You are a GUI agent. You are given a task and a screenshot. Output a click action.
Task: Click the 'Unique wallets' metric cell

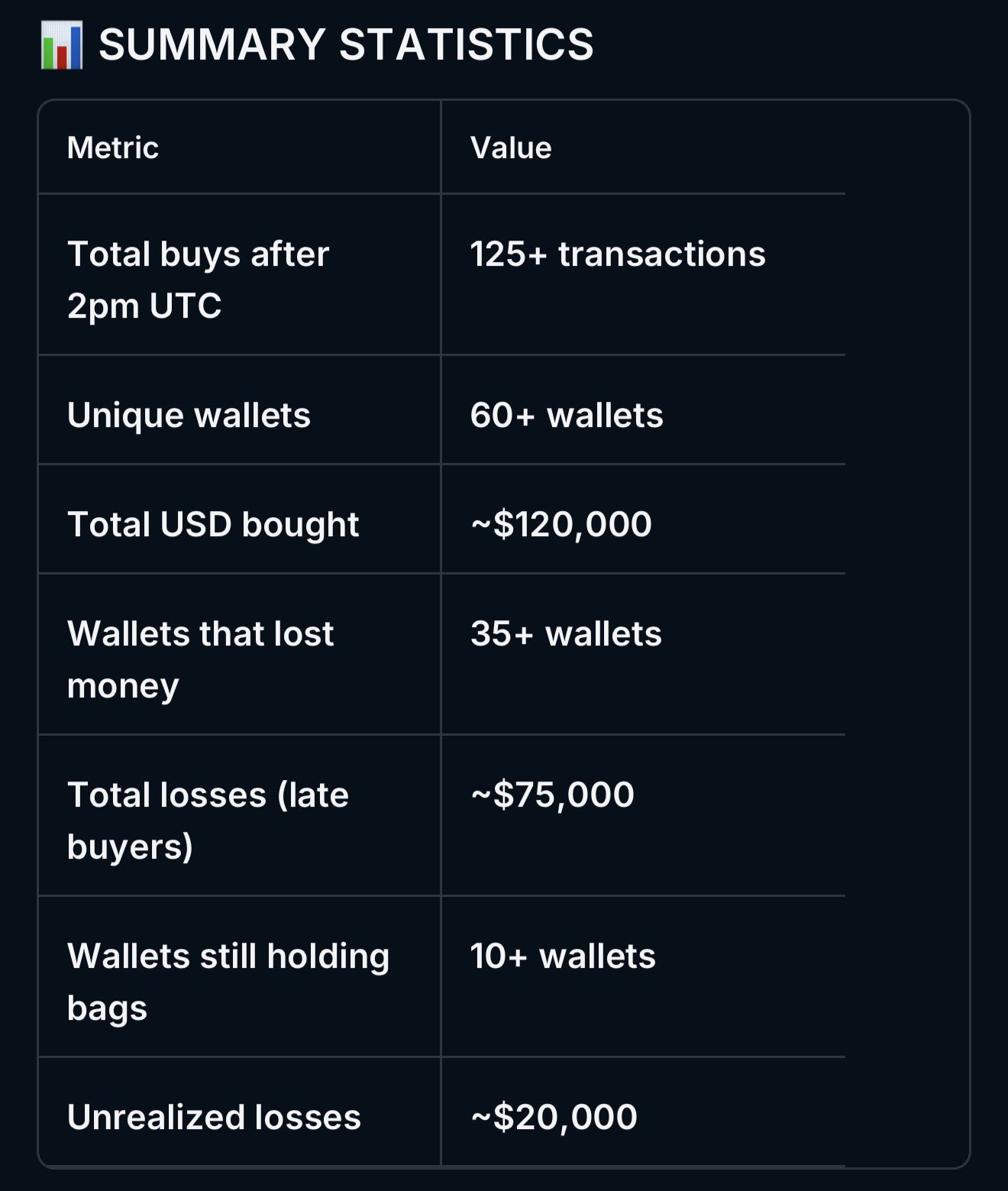coord(189,416)
